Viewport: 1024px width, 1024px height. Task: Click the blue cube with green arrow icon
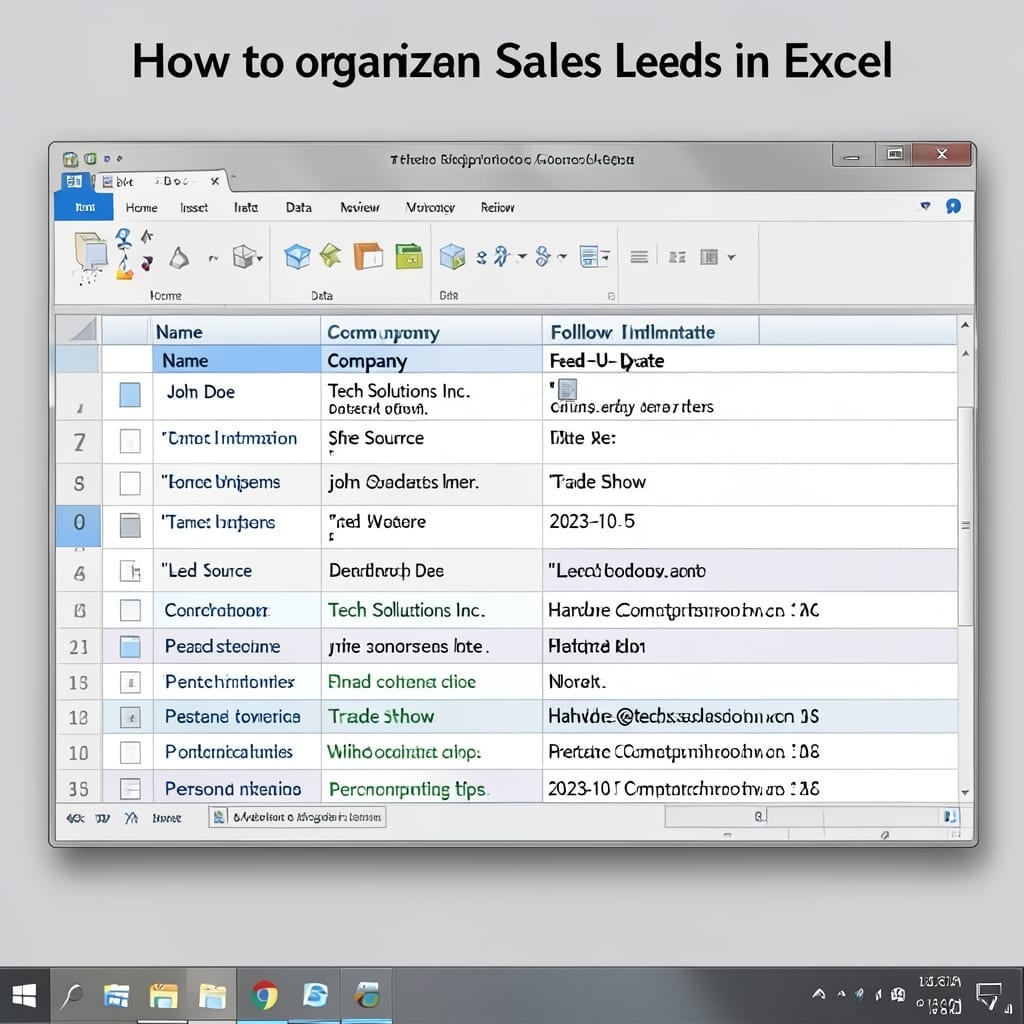tap(452, 257)
